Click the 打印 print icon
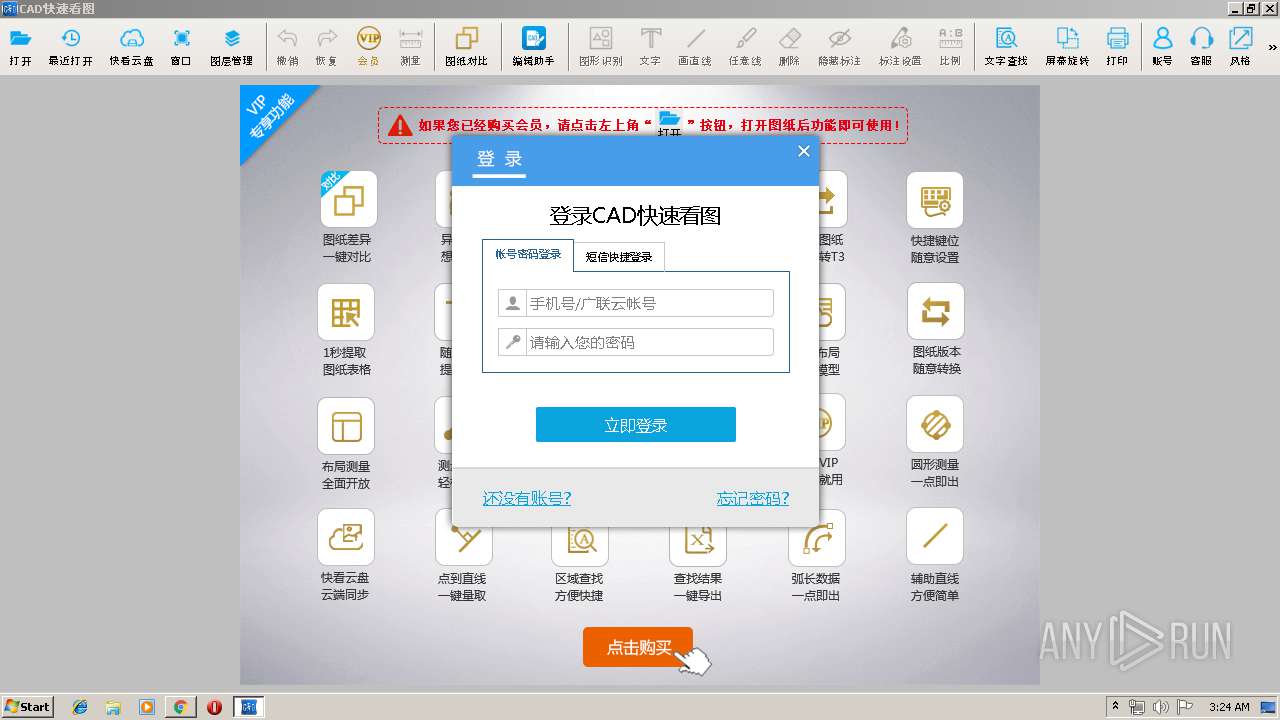Screen dimensions: 1280x720 1117,47
